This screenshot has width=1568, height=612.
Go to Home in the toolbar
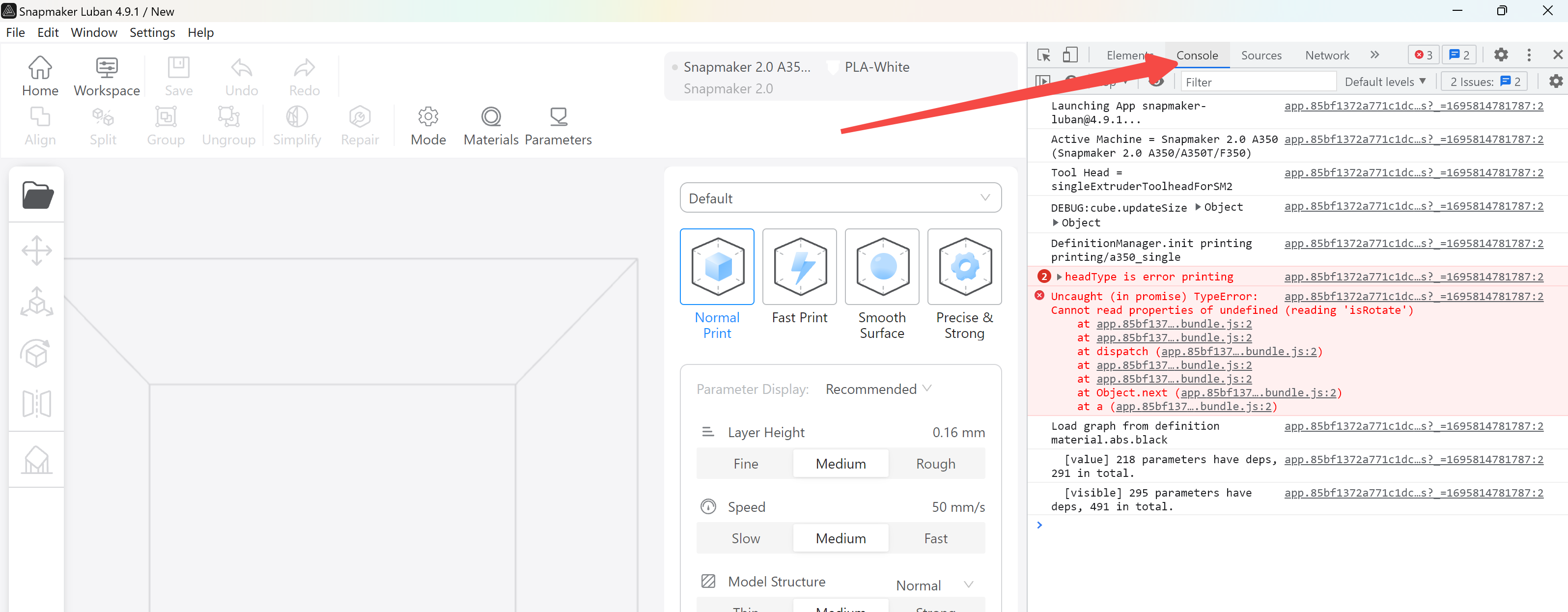40,77
